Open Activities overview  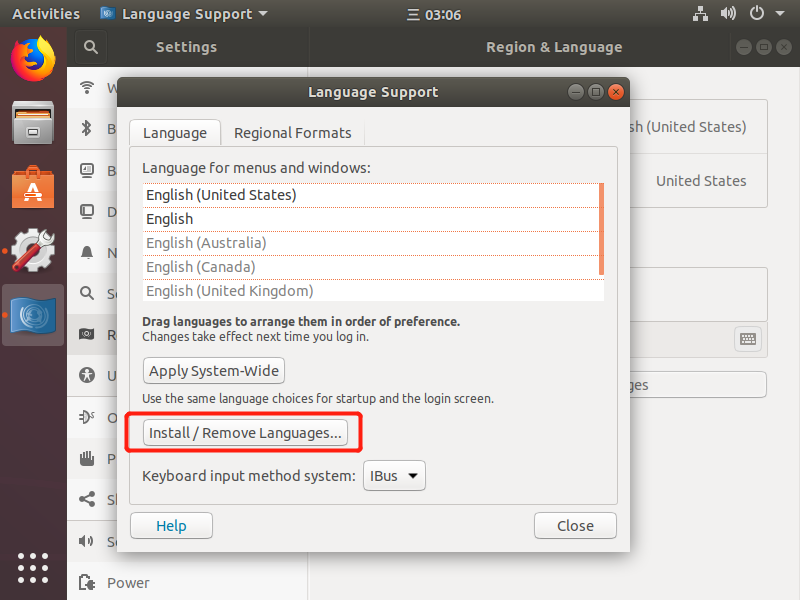(46, 14)
